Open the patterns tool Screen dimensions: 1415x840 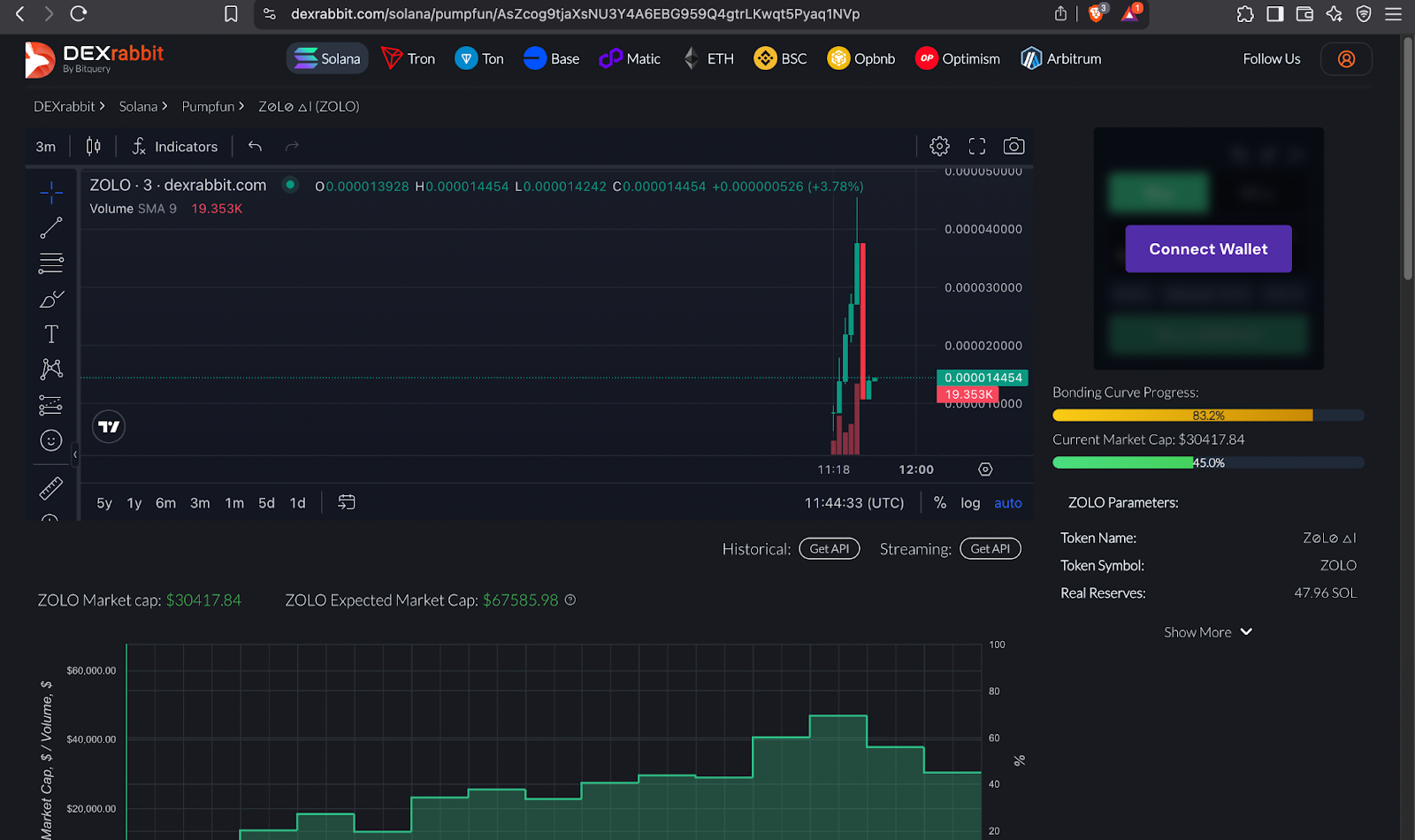coord(51,369)
